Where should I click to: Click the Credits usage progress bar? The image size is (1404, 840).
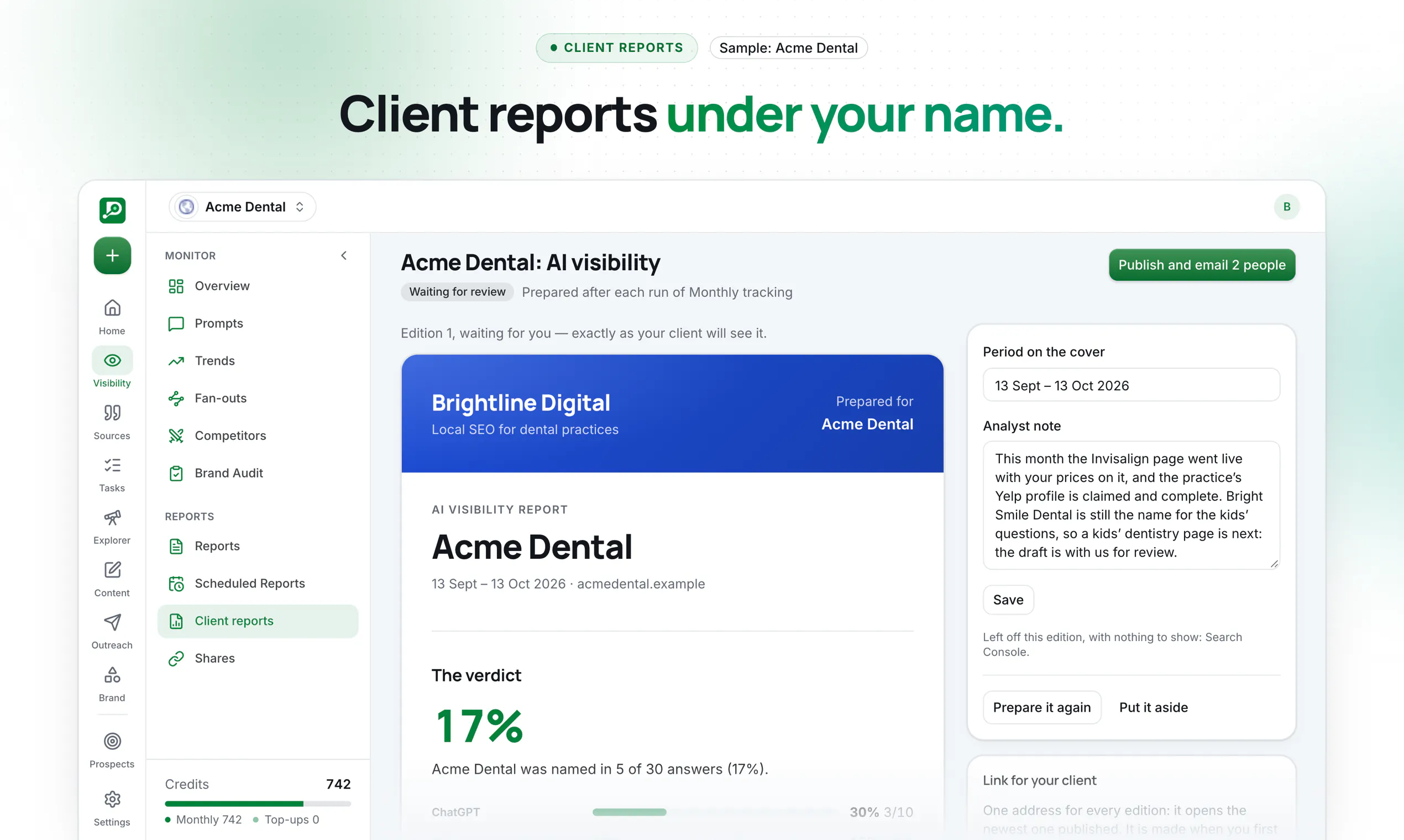(x=258, y=803)
